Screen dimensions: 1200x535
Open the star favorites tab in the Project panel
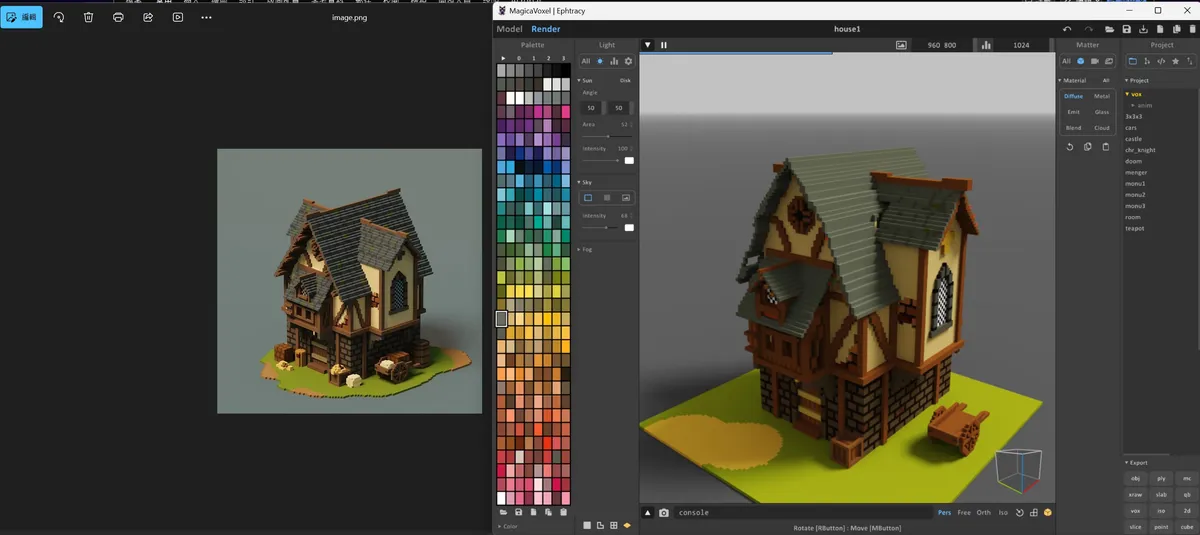coord(1175,61)
